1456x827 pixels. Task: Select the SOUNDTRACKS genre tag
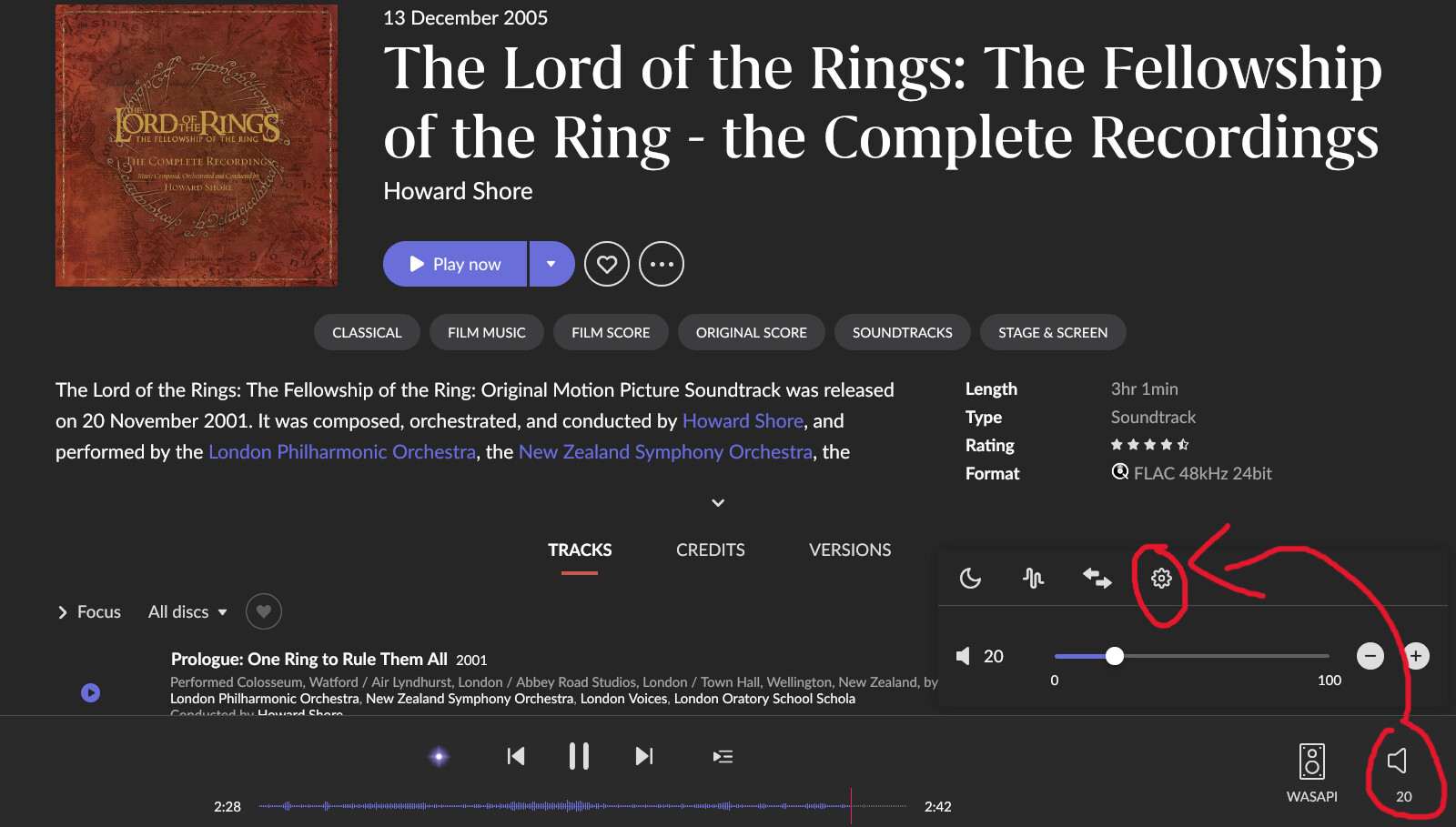(x=903, y=332)
